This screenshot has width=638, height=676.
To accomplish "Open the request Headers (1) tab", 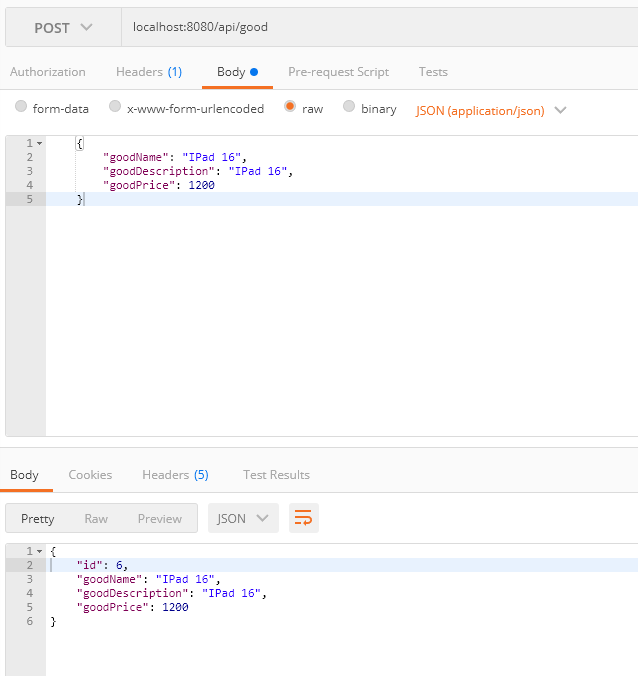I will coord(149,72).
